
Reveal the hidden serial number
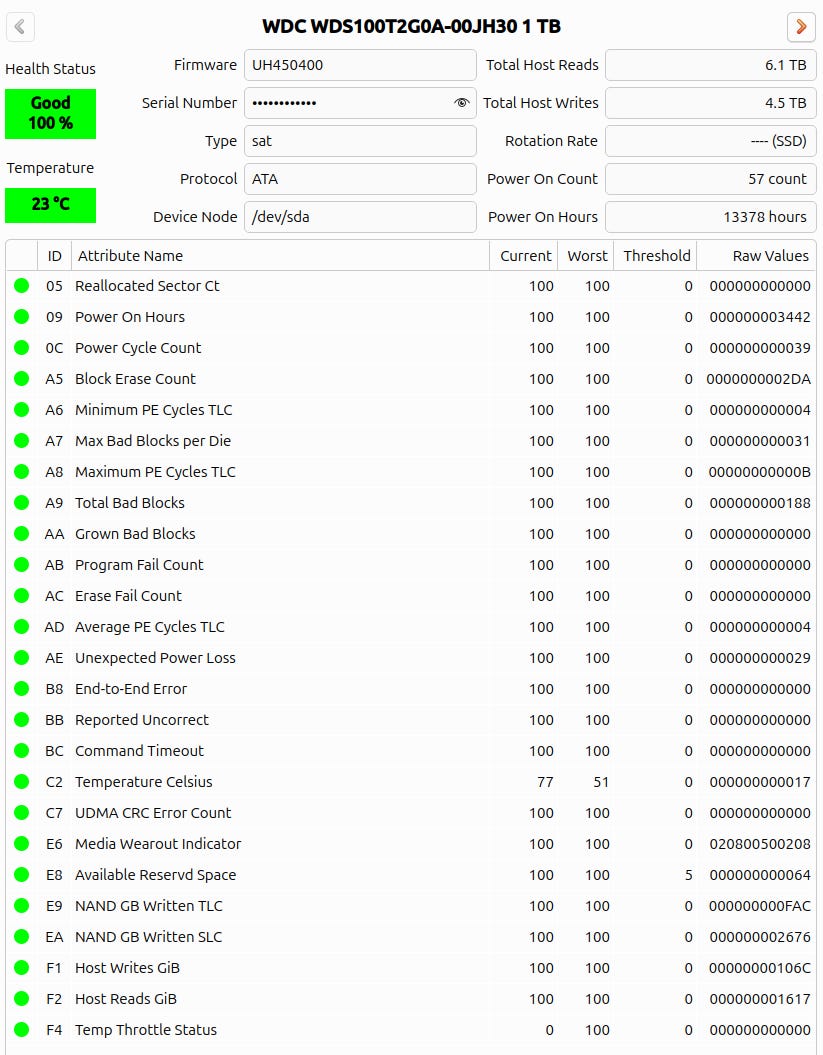click(x=461, y=103)
